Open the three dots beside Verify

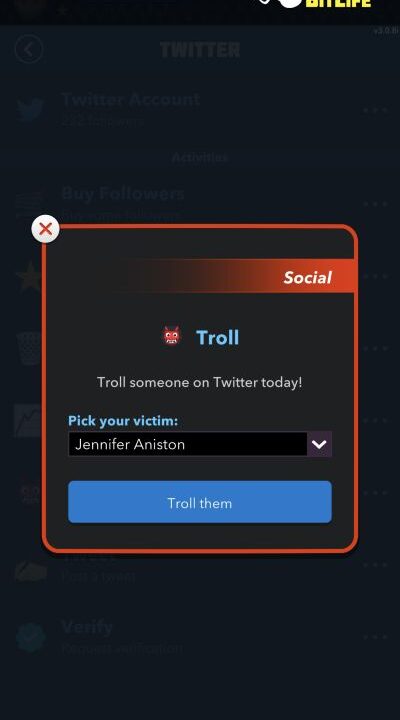click(x=375, y=637)
